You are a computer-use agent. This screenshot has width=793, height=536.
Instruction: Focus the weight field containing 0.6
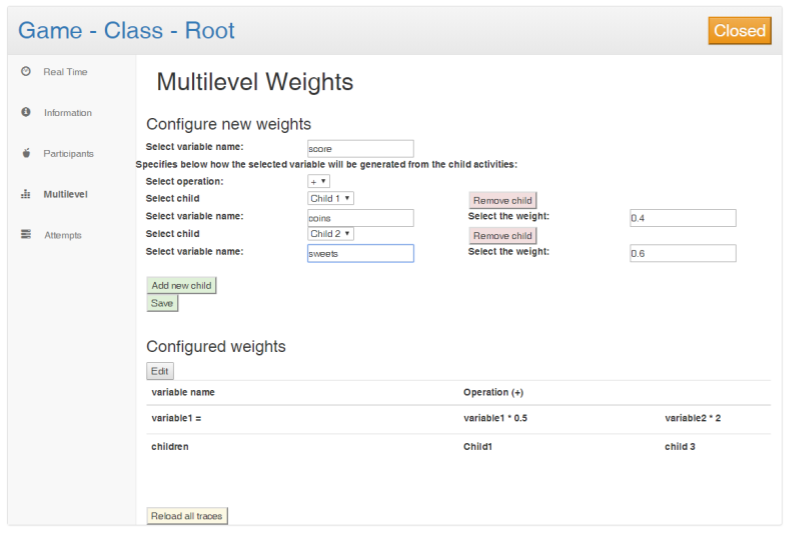tap(683, 253)
